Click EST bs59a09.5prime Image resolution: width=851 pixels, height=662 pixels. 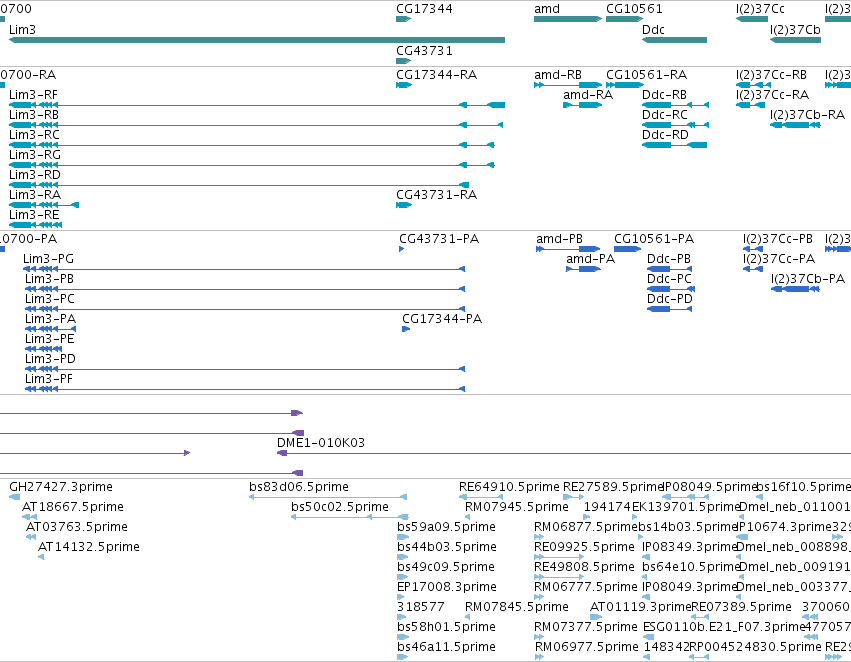tap(403, 537)
